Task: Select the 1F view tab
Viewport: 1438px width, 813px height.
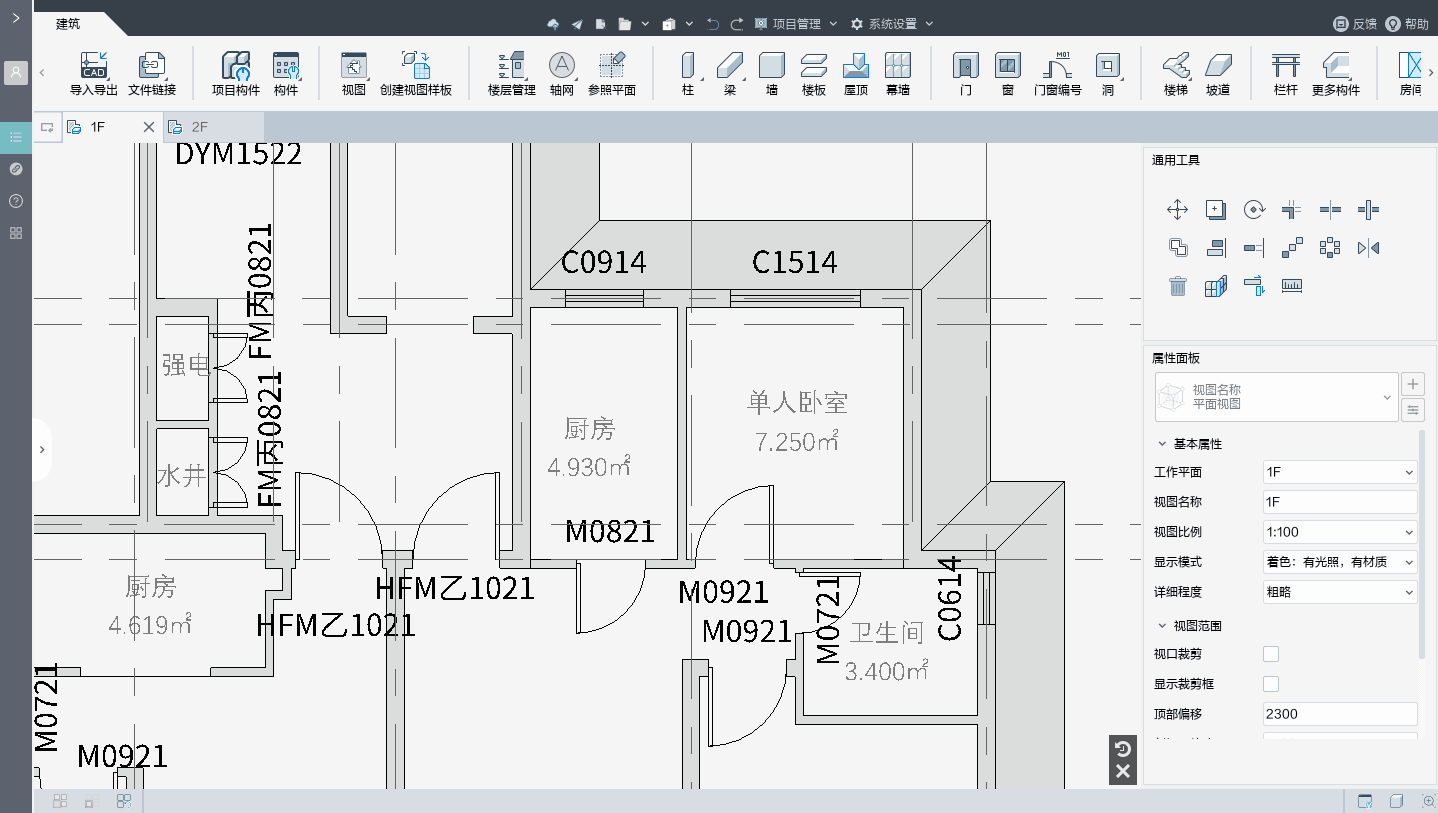Action: (x=97, y=127)
